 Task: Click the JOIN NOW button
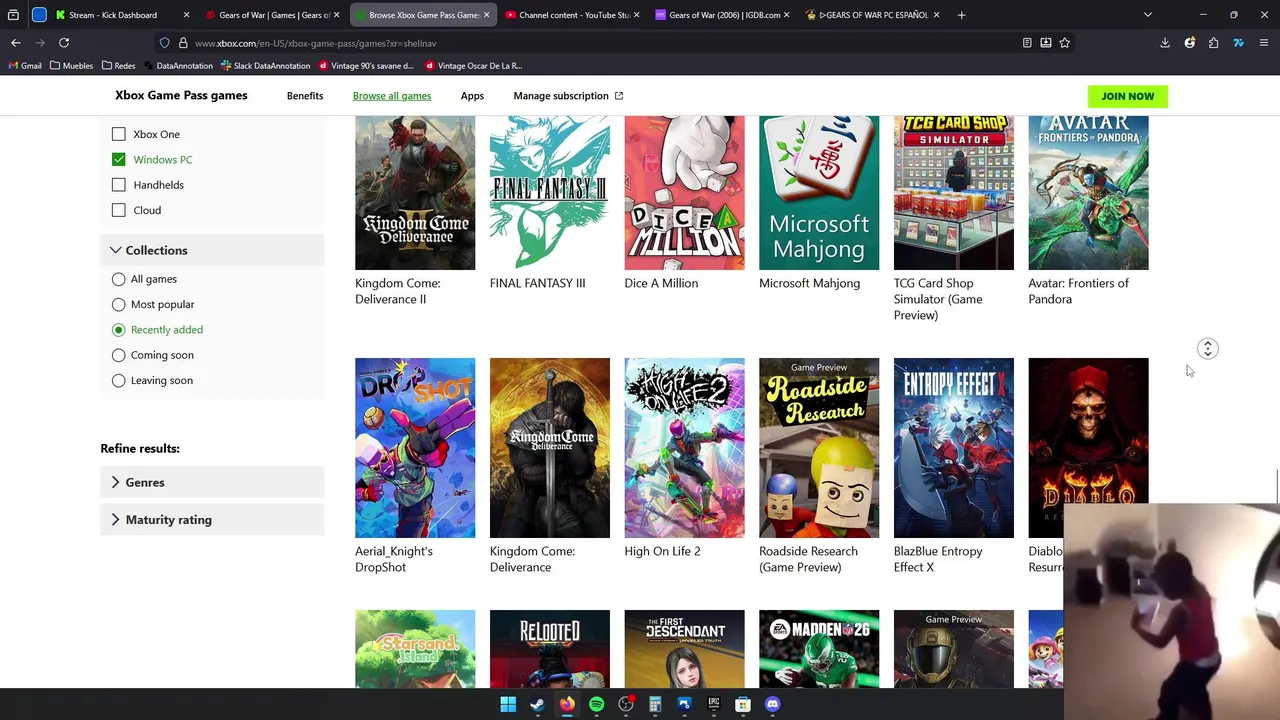pos(1128,96)
